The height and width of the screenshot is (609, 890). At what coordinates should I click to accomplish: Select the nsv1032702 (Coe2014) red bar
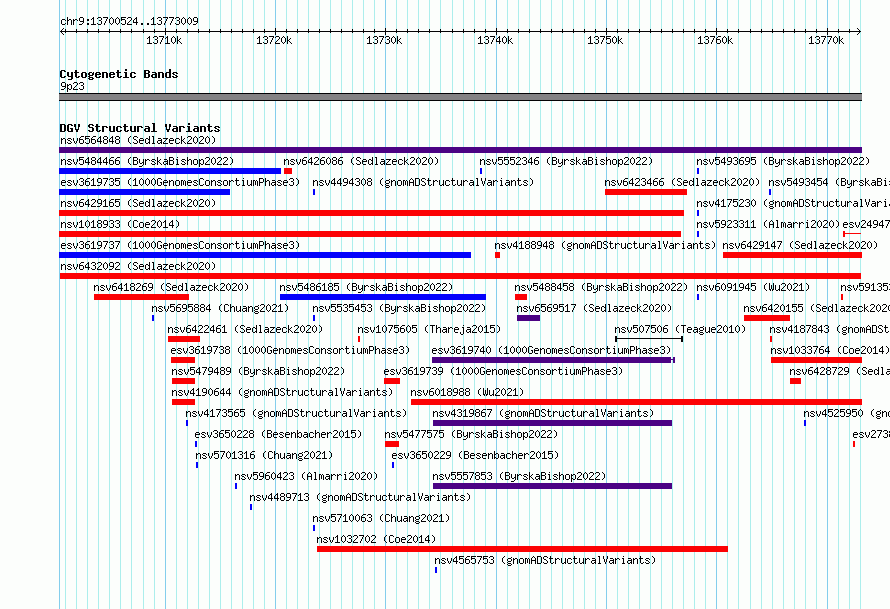[522, 549]
